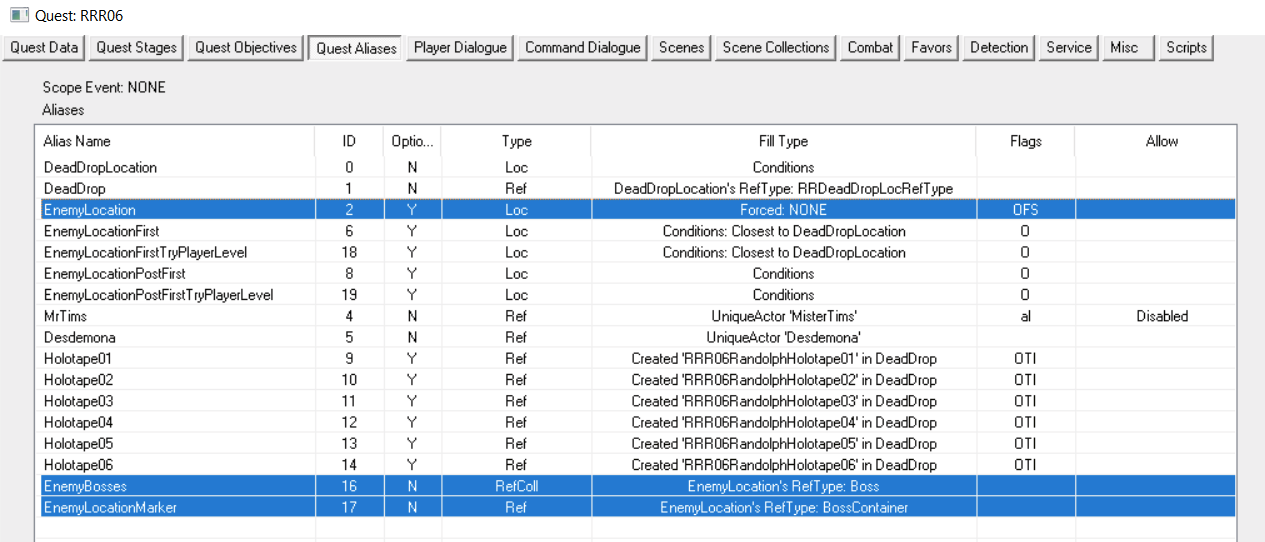Select the Detection tab

tap(998, 47)
